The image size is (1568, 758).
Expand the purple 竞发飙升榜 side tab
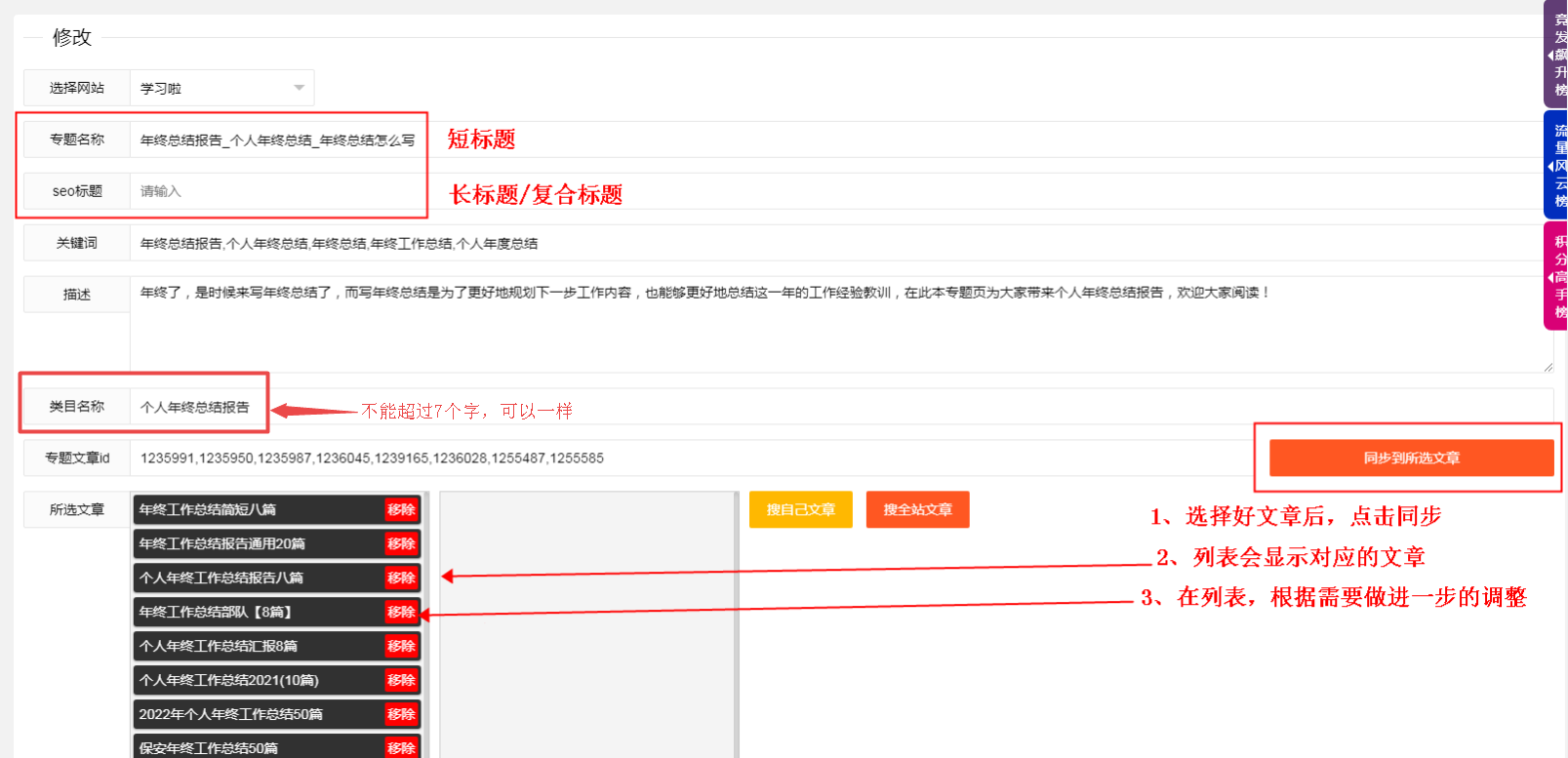pyautogui.click(x=1557, y=55)
